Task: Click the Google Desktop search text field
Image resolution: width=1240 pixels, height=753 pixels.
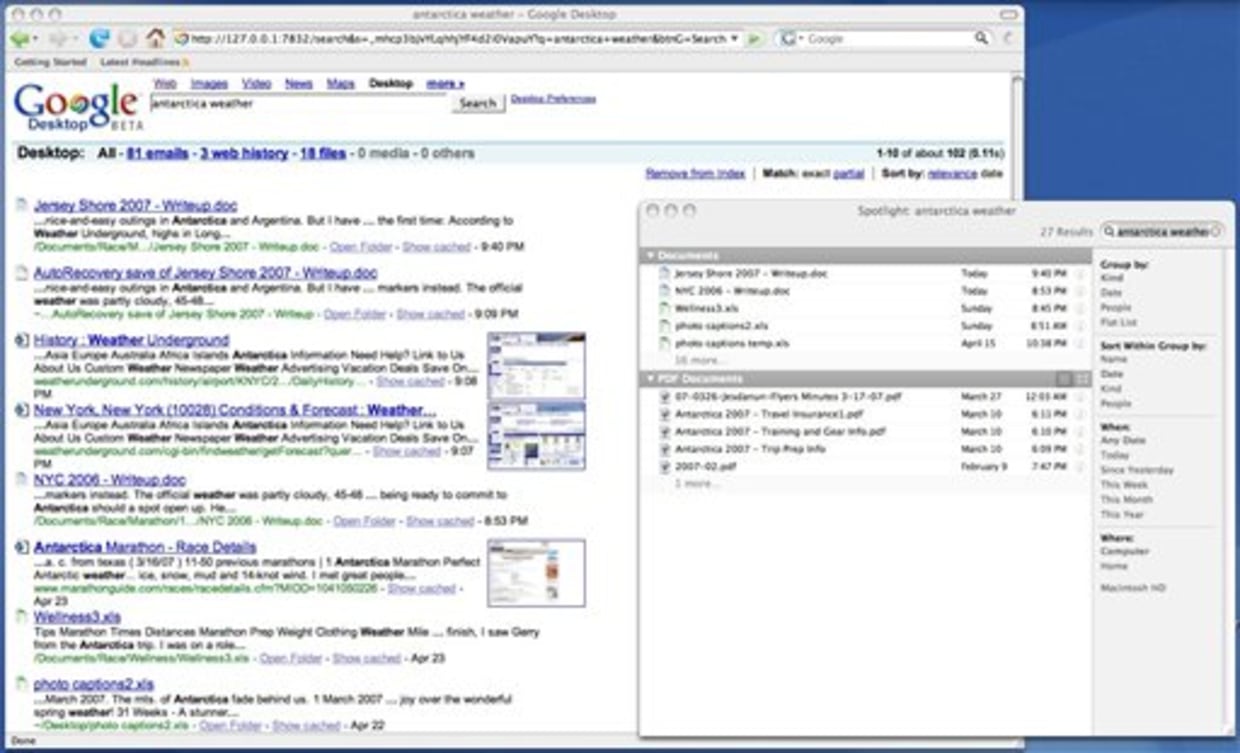Action: [297, 103]
